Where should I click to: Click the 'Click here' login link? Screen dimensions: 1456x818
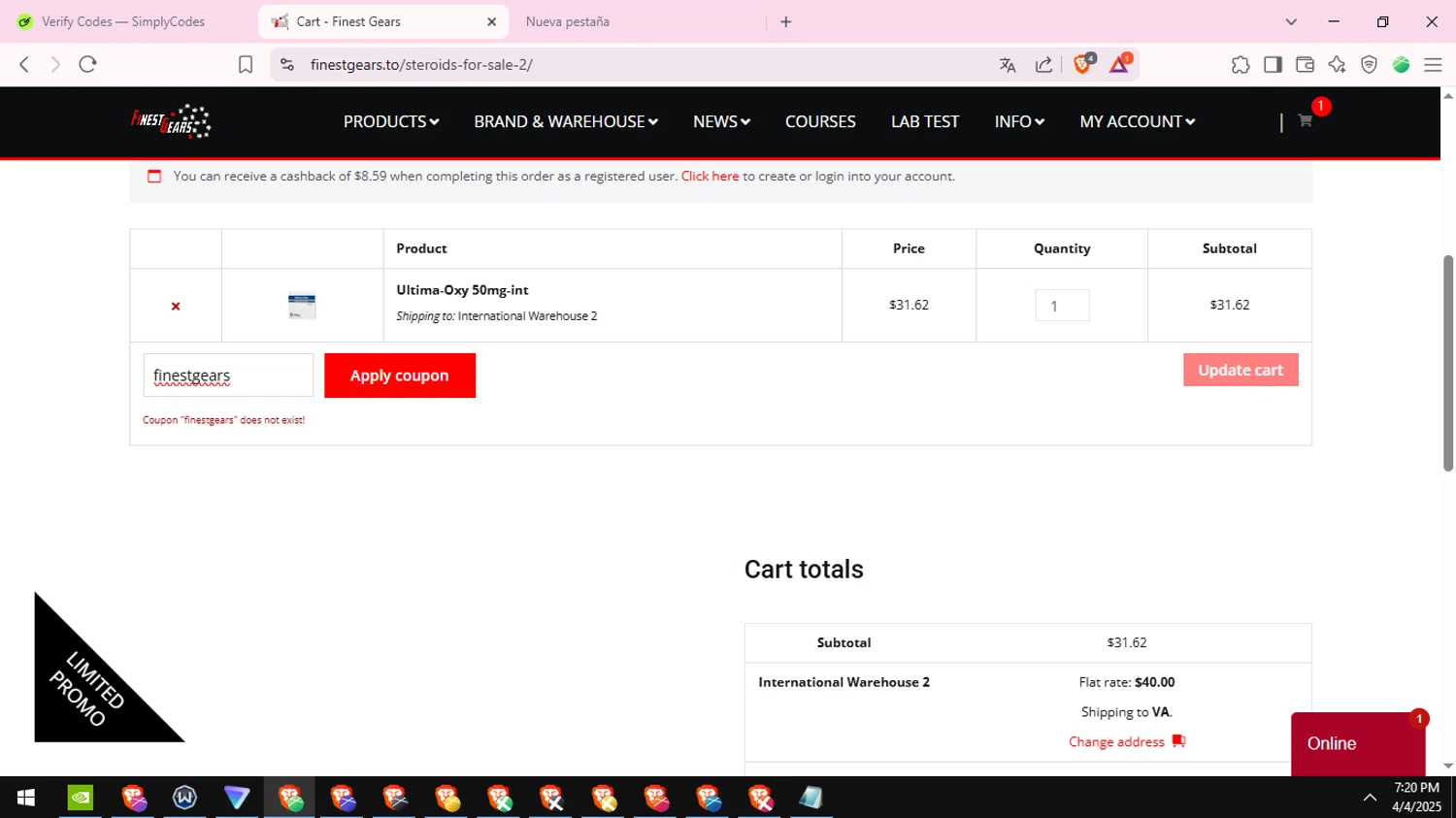pos(710,176)
